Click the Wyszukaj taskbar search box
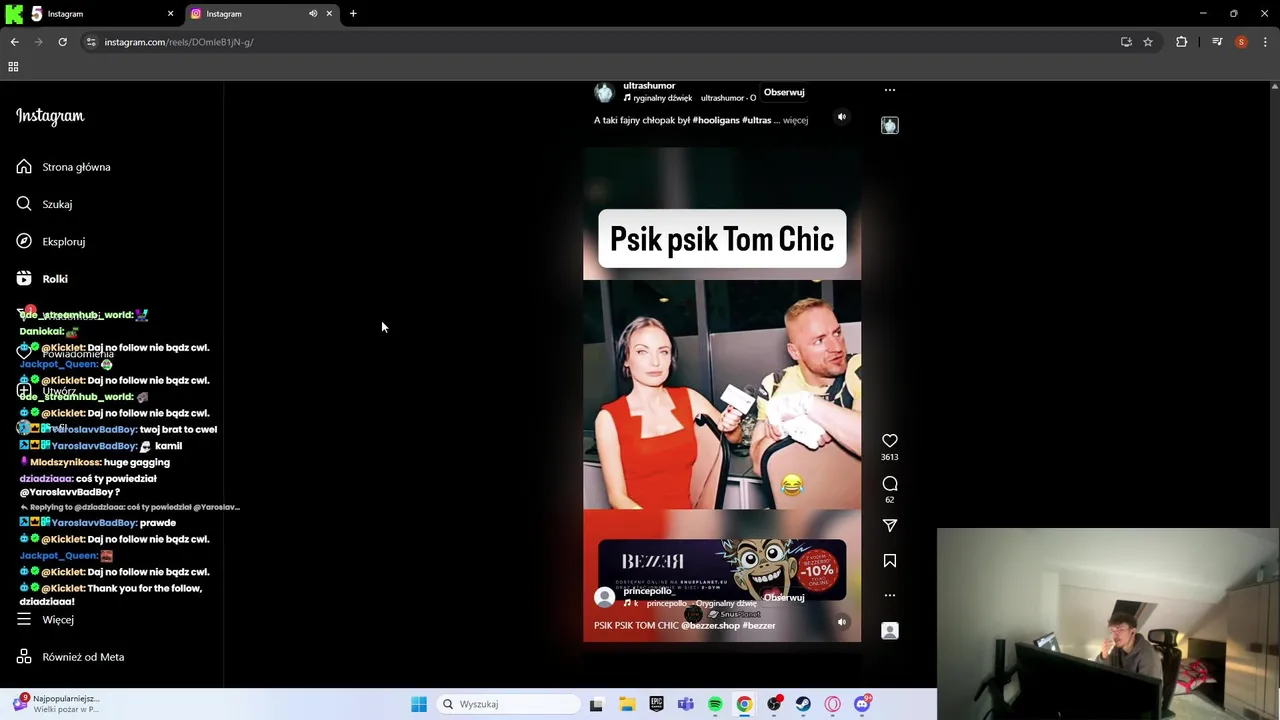Image resolution: width=1280 pixels, height=720 pixels. coord(509,704)
